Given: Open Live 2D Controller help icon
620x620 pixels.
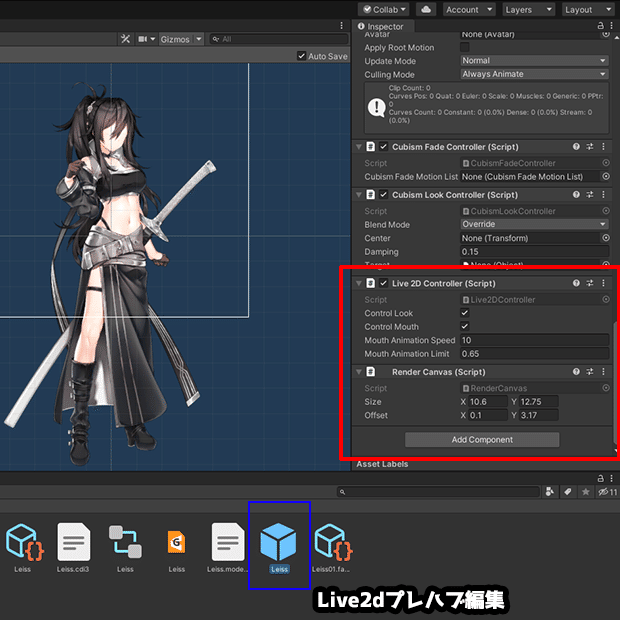Looking at the screenshot, I should click(x=576, y=283).
